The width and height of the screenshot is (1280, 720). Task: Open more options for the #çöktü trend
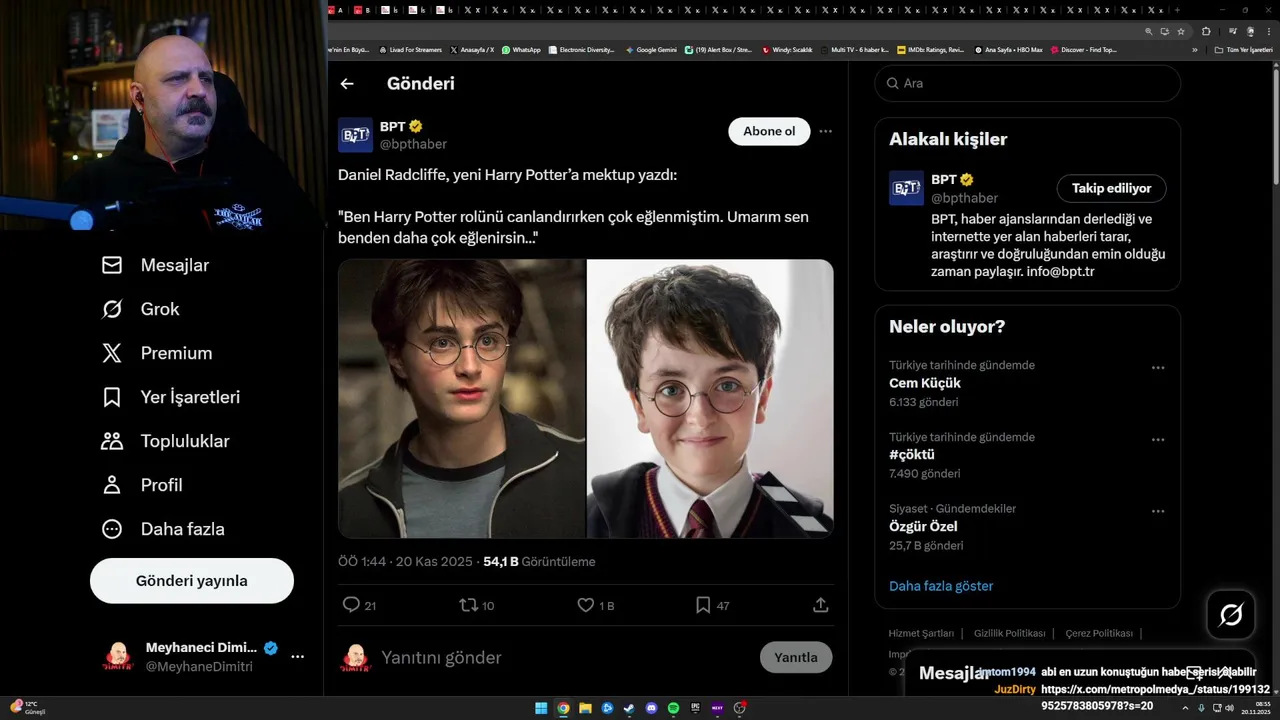(1158, 440)
